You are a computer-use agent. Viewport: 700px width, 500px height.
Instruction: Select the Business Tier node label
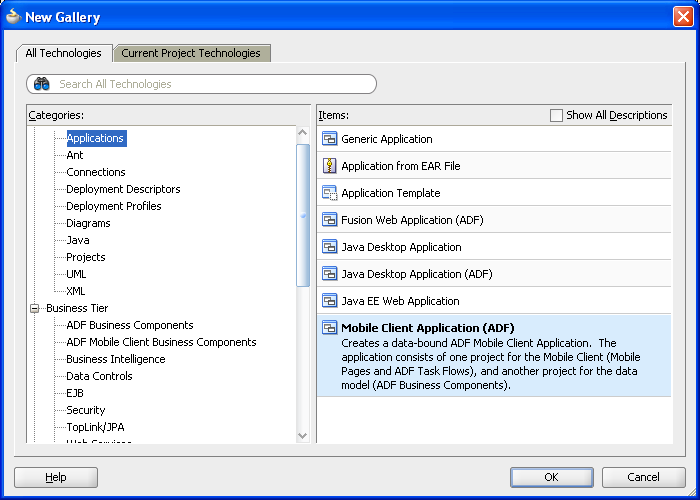pyautogui.click(x=77, y=308)
